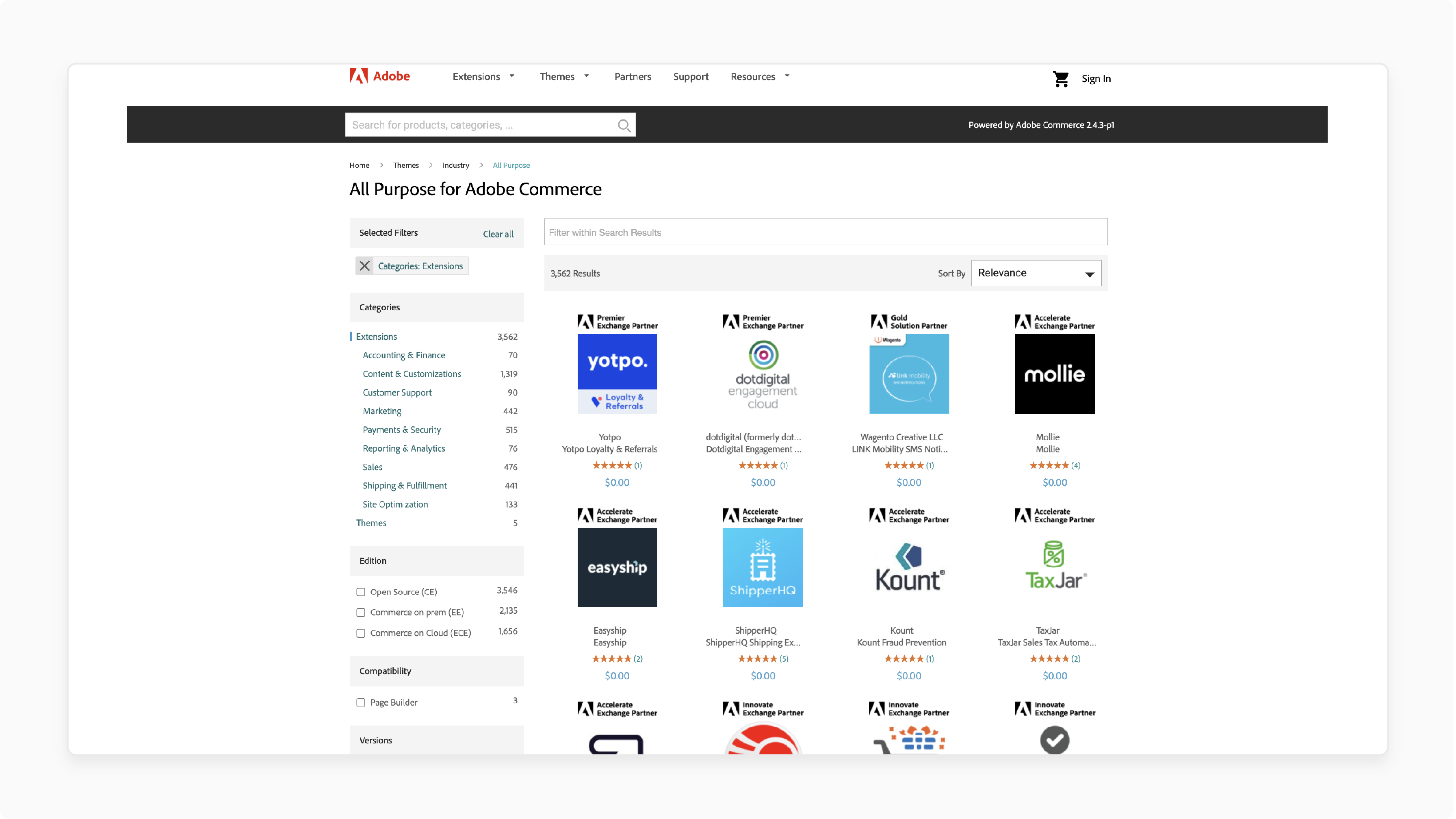Open the Yotpo Loyalty & Referrals title link
1456x819 pixels.
tap(609, 449)
